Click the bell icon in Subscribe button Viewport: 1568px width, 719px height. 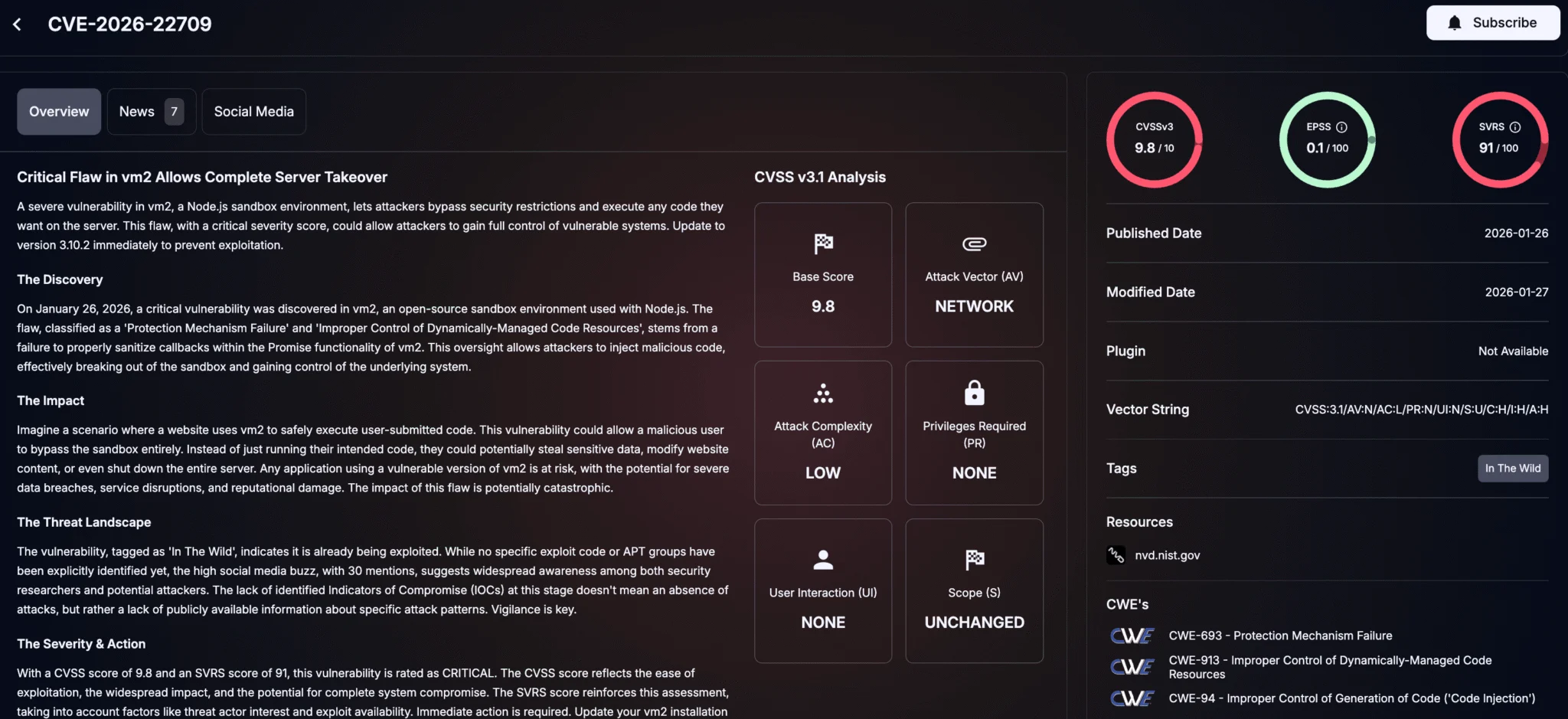[x=1454, y=23]
